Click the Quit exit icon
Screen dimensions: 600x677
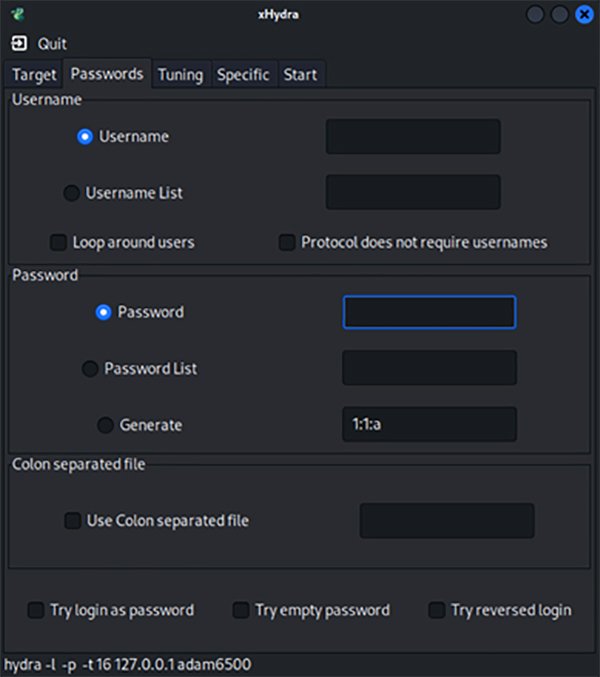[20, 44]
